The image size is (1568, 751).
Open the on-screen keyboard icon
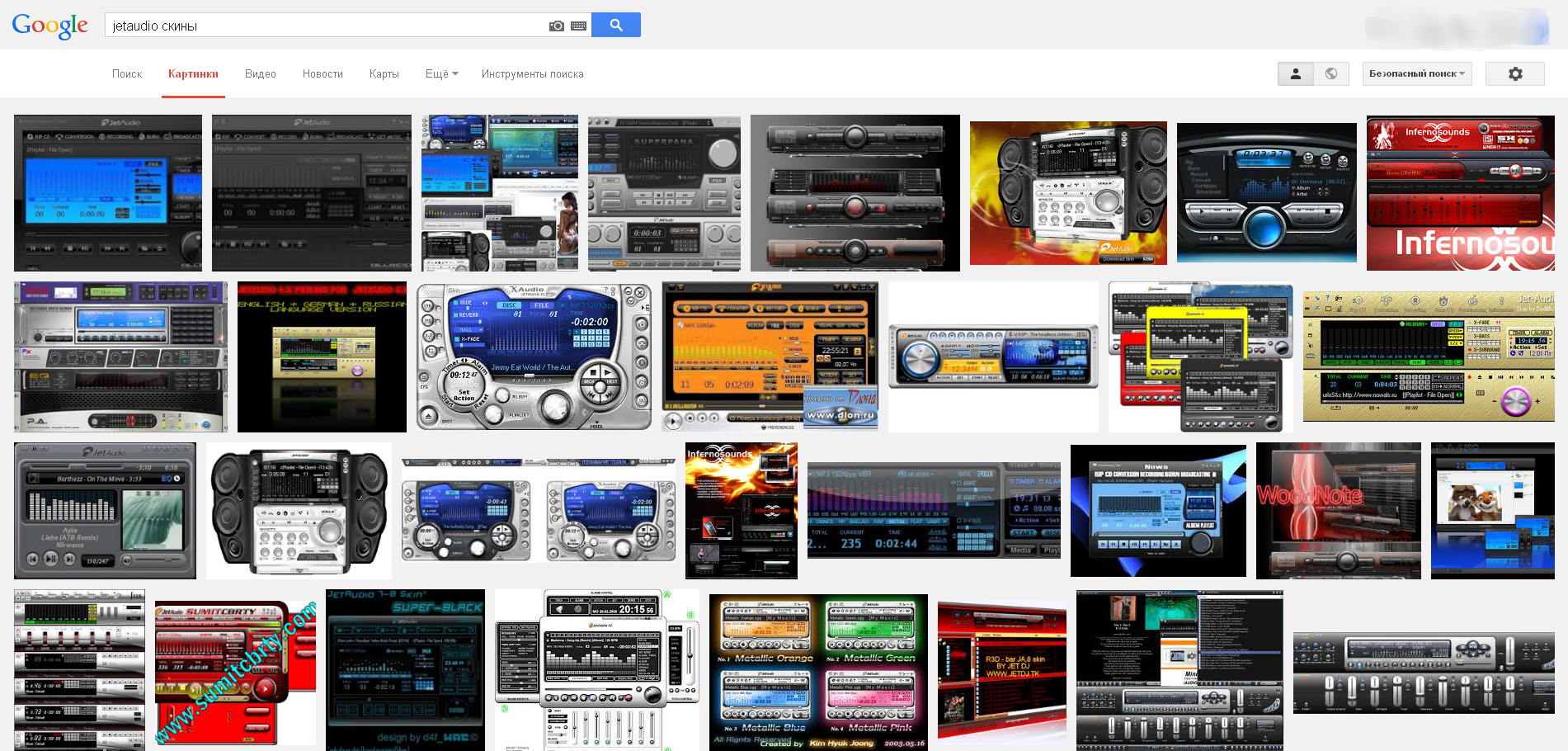[579, 26]
